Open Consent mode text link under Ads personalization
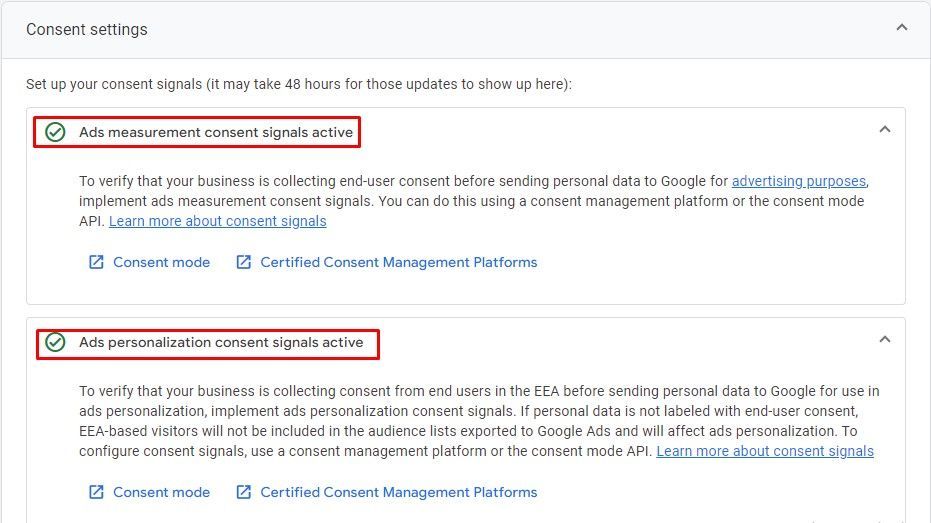931x523 pixels. click(161, 492)
